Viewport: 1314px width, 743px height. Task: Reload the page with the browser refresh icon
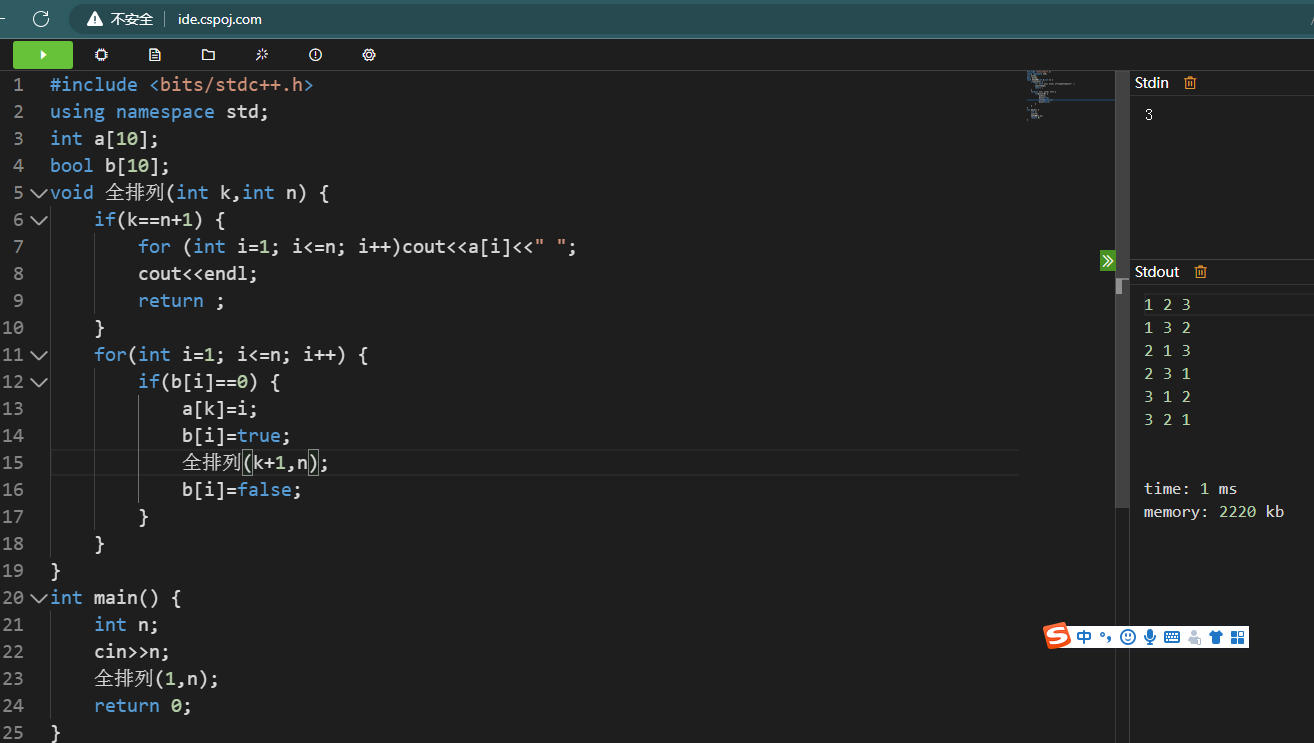point(41,18)
